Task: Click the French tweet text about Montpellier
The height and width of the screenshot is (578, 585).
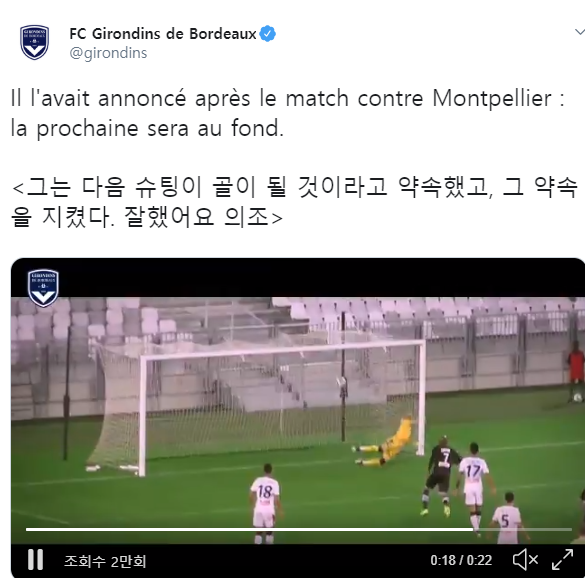Action: (x=288, y=113)
